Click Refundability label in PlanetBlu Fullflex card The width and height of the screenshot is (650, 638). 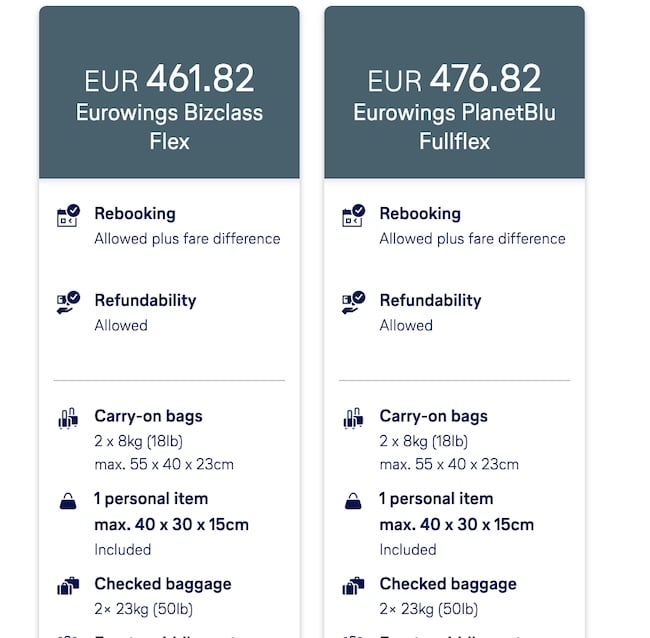click(x=430, y=300)
